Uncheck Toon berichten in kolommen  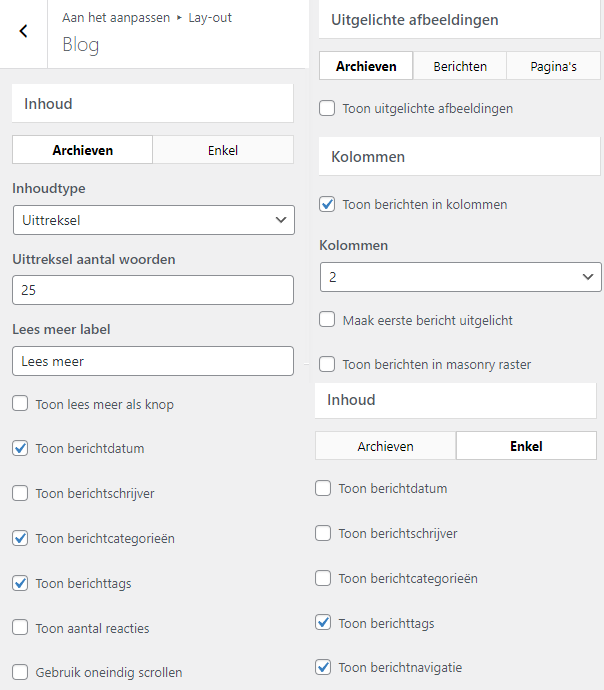327,204
